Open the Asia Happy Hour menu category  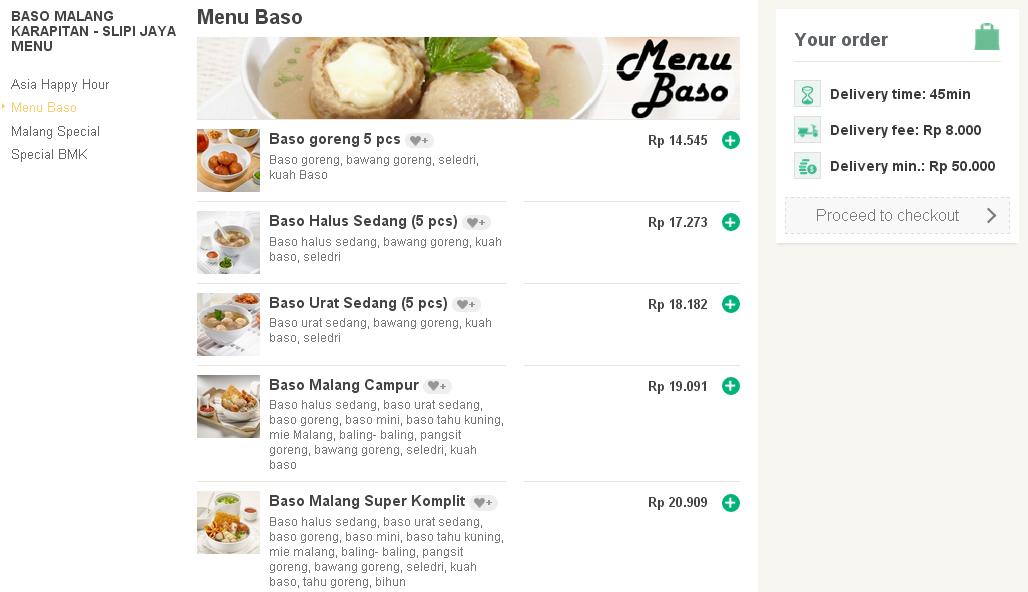(x=60, y=85)
